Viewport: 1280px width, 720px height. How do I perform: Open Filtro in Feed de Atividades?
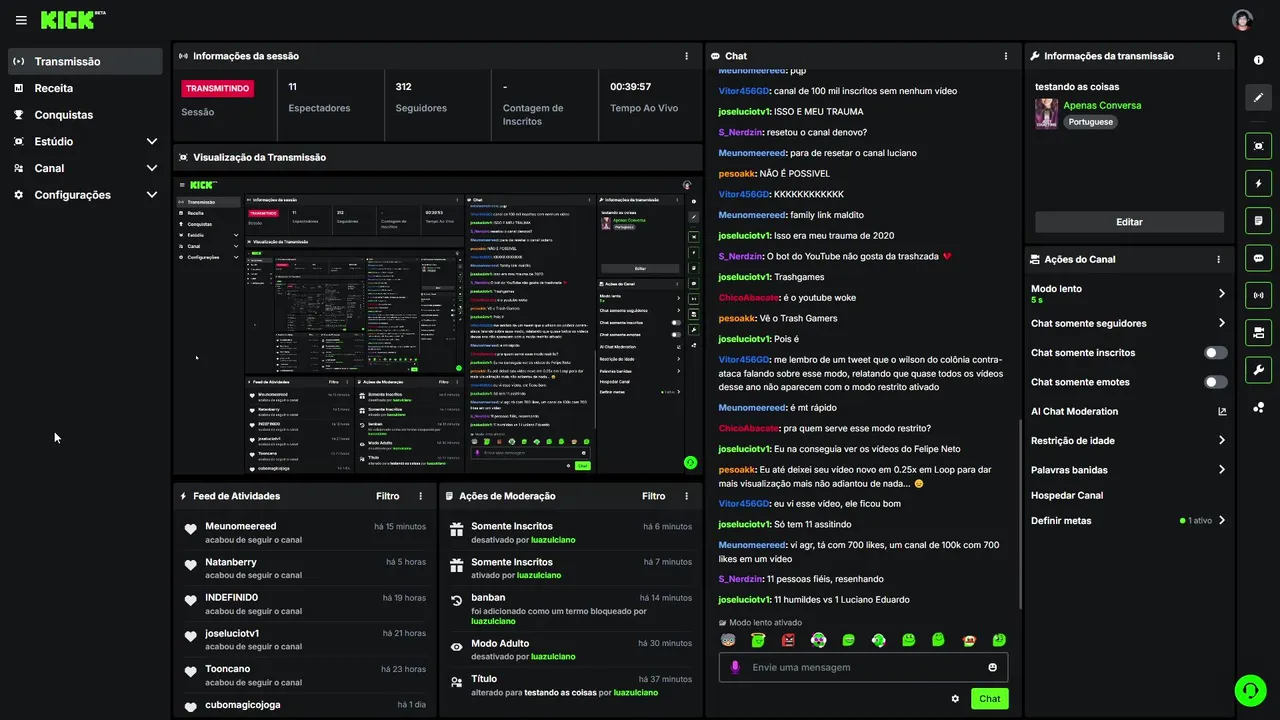point(388,496)
